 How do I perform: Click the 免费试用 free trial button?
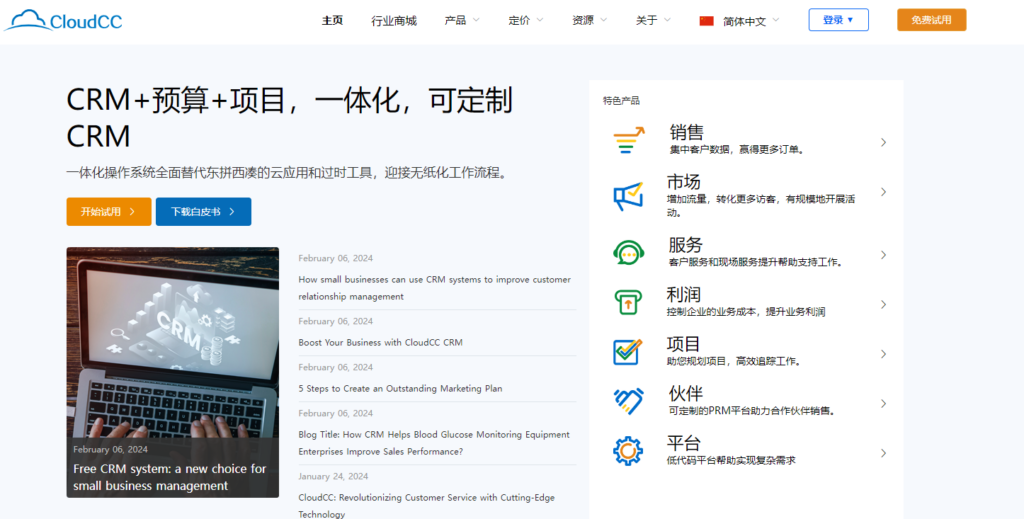[931, 20]
